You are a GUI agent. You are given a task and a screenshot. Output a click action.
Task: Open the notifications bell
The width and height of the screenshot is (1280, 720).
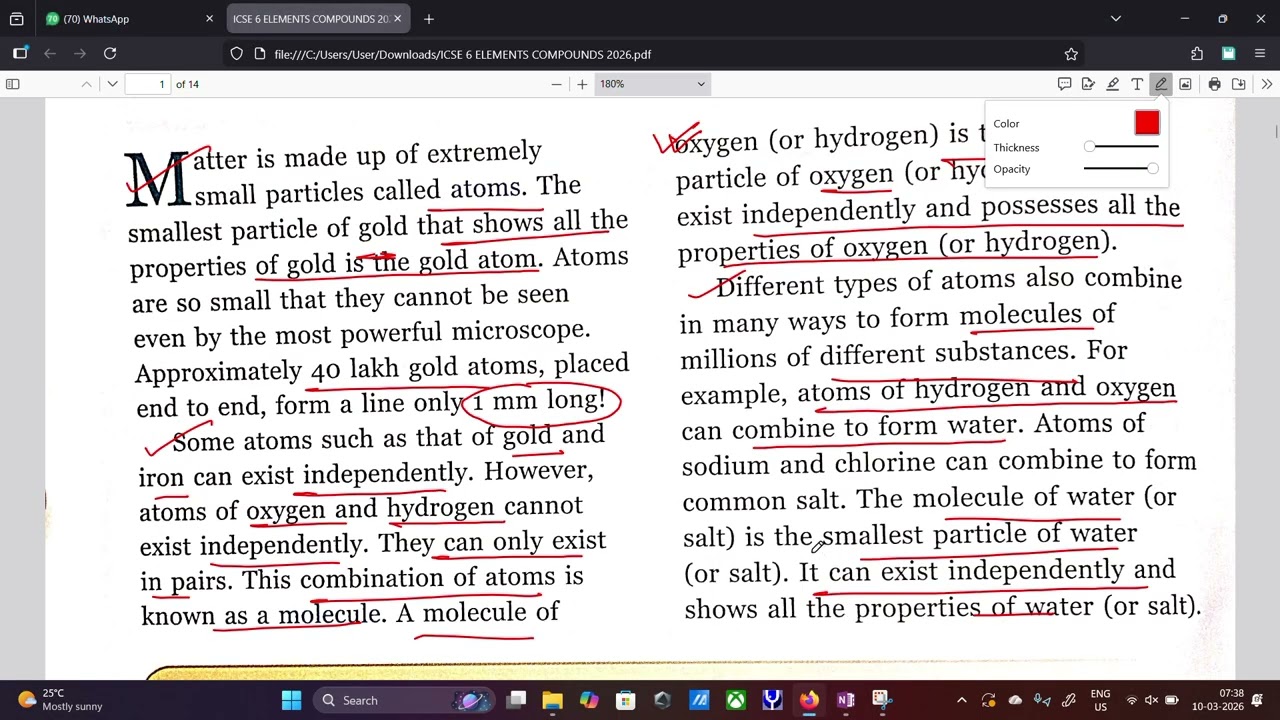tap(1259, 700)
